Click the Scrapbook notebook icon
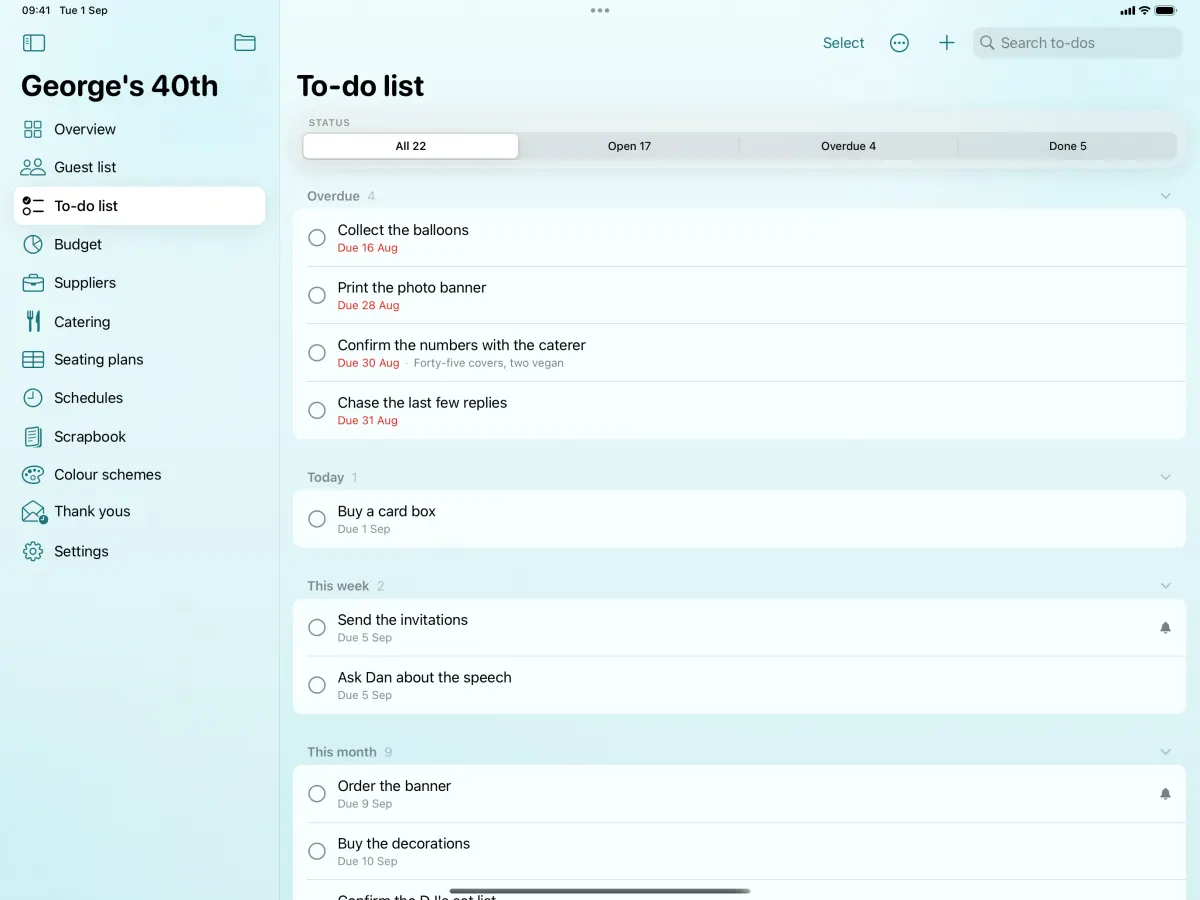This screenshot has height=900, width=1200. (33, 437)
